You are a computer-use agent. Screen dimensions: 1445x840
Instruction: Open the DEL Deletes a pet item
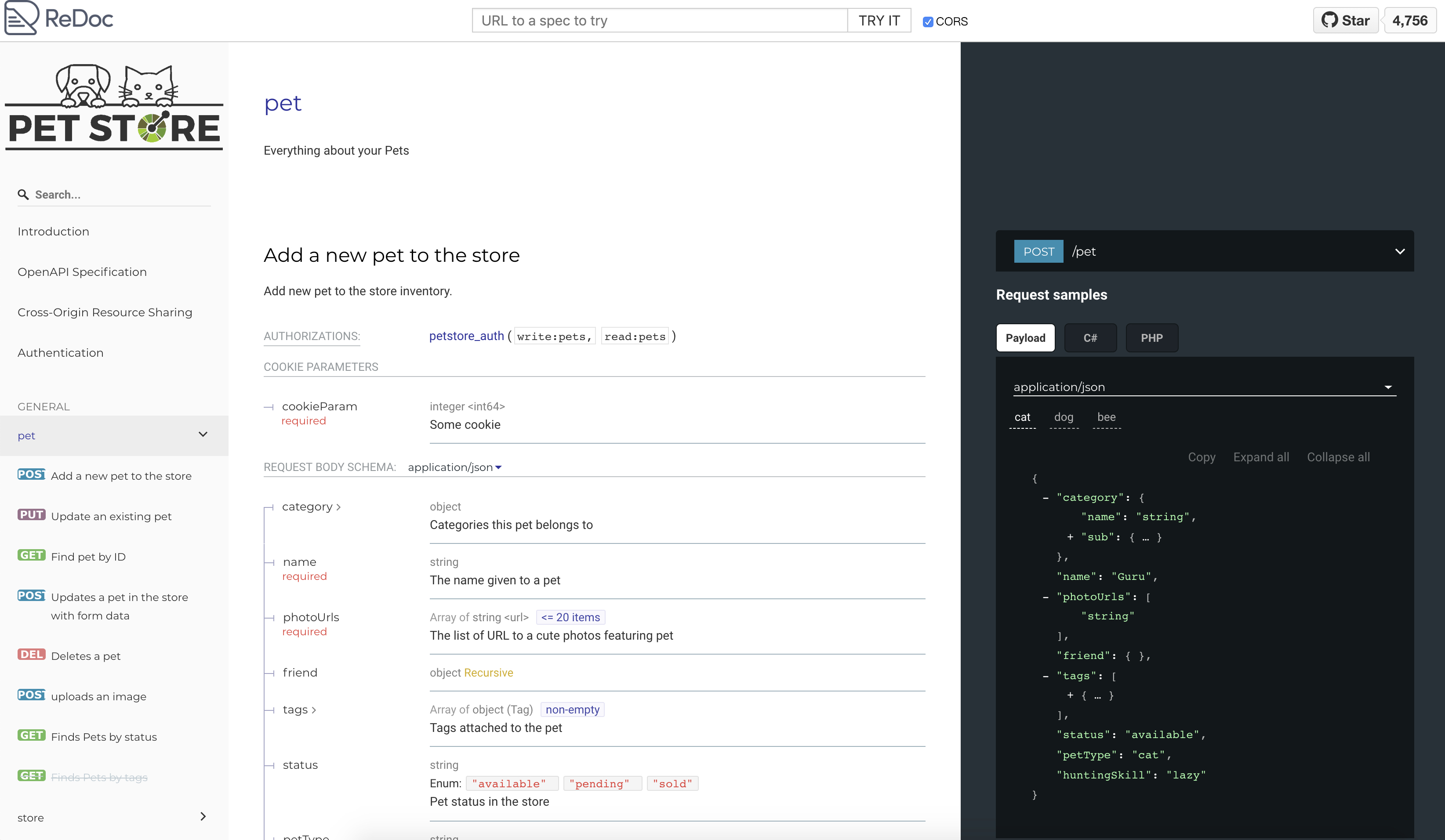pyautogui.click(x=85, y=656)
